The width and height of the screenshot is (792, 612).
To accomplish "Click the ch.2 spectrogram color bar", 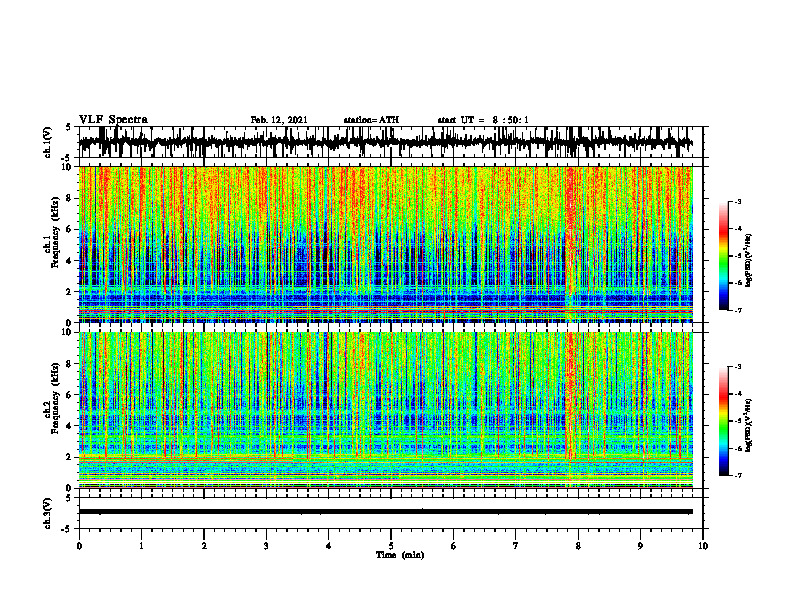I will (x=723, y=421).
